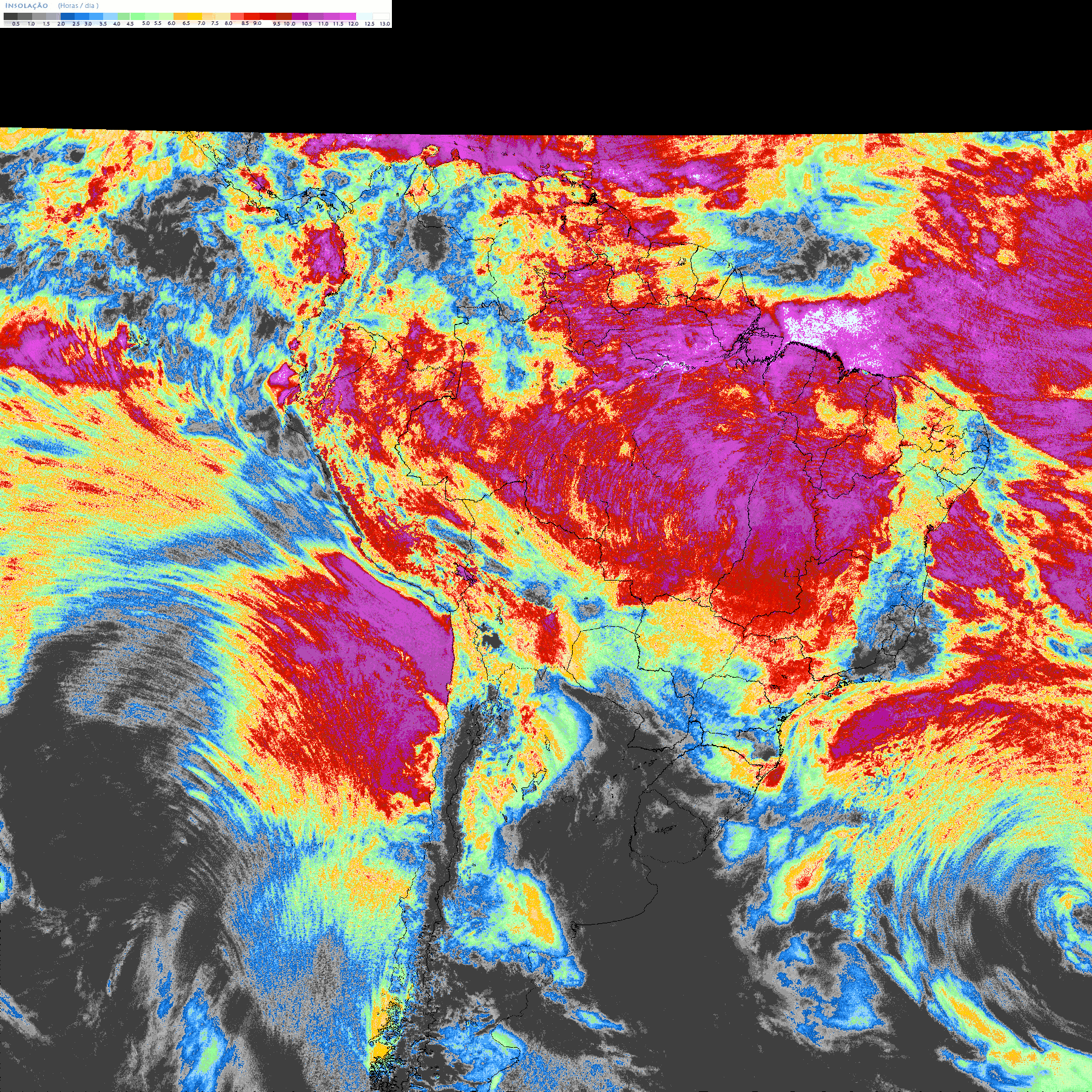Click the purple 10.5 legend swatch
Viewport: 1092px width, 1092px height.
click(x=300, y=16)
